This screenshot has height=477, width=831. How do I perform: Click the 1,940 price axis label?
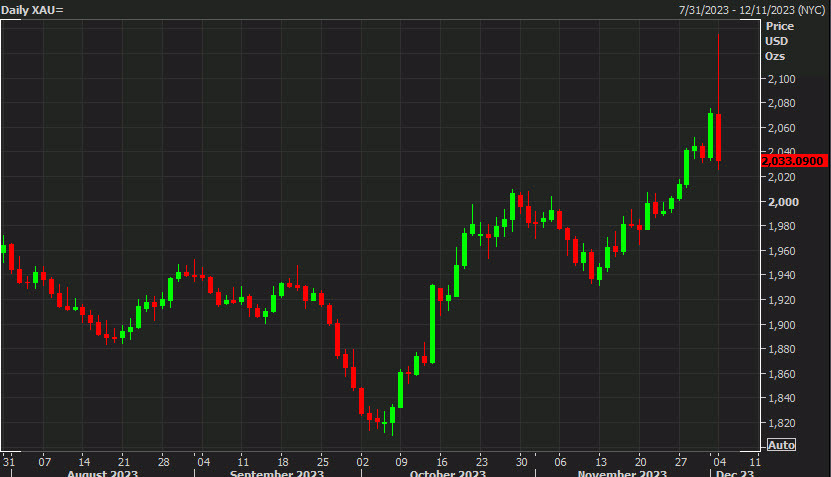click(x=782, y=275)
